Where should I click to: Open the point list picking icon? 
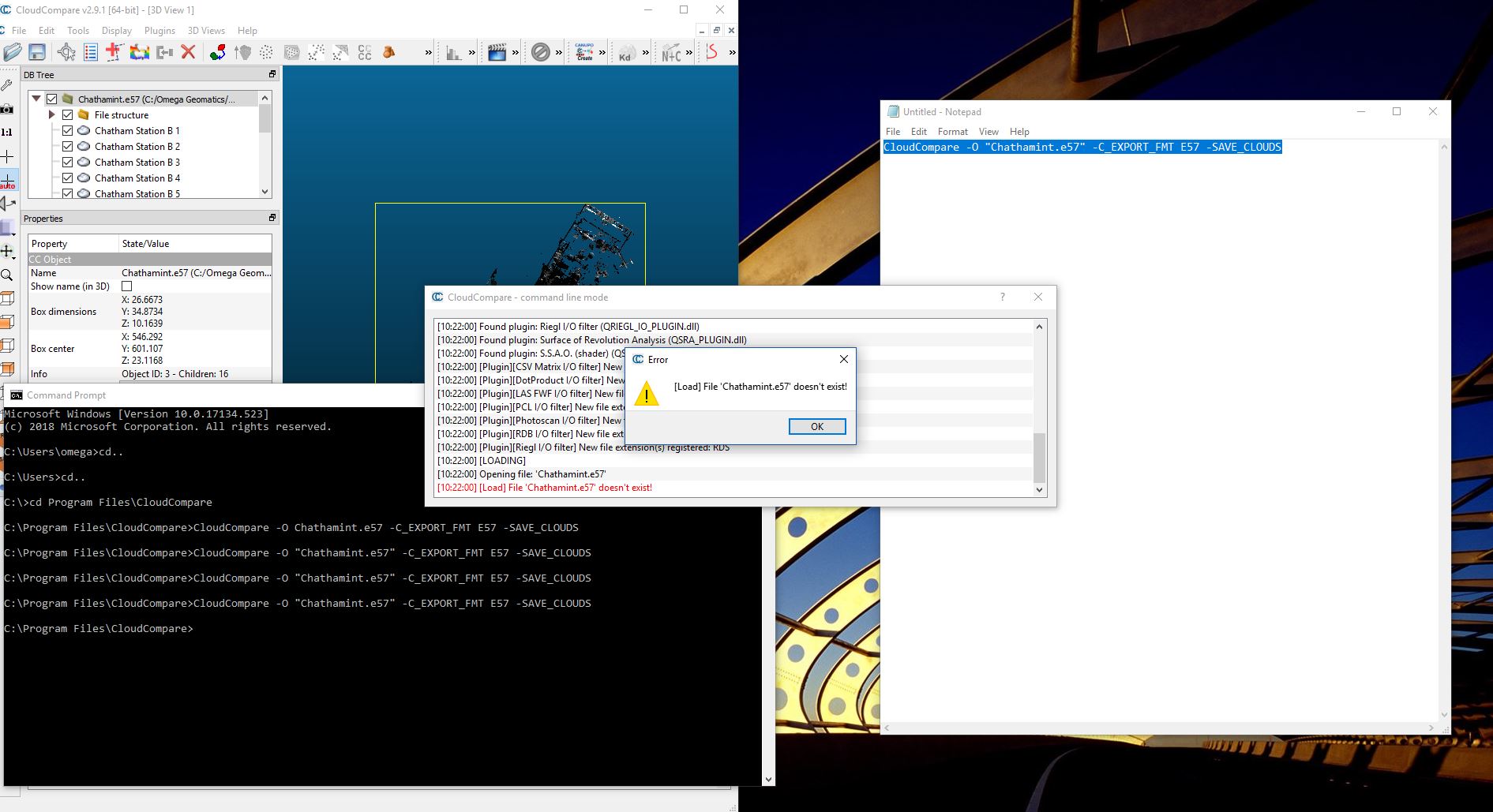90,52
